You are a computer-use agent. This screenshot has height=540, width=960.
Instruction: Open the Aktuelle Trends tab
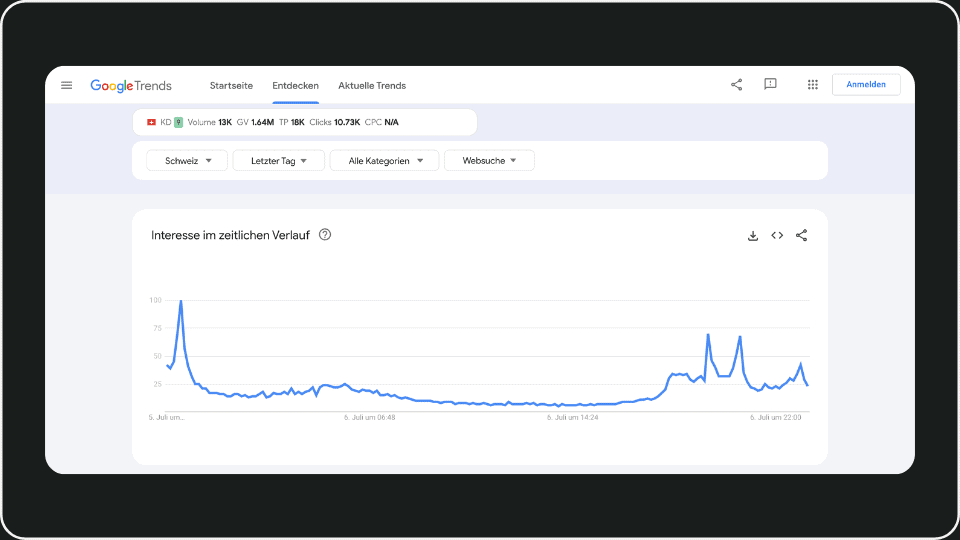pyautogui.click(x=372, y=86)
